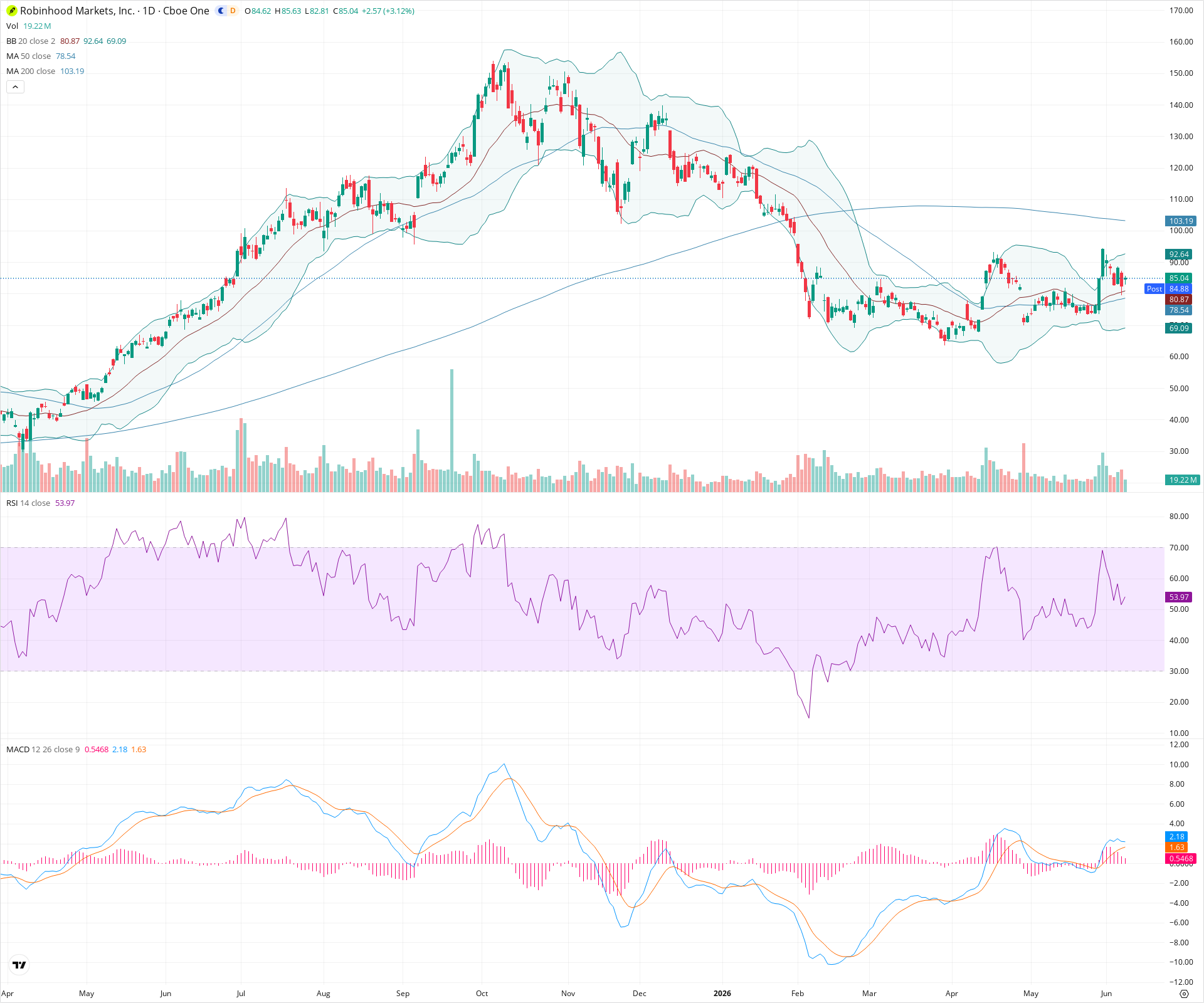Viewport: 1204px width, 1003px height.
Task: Click the 69.09 lower band price label
Action: pyautogui.click(x=1179, y=328)
